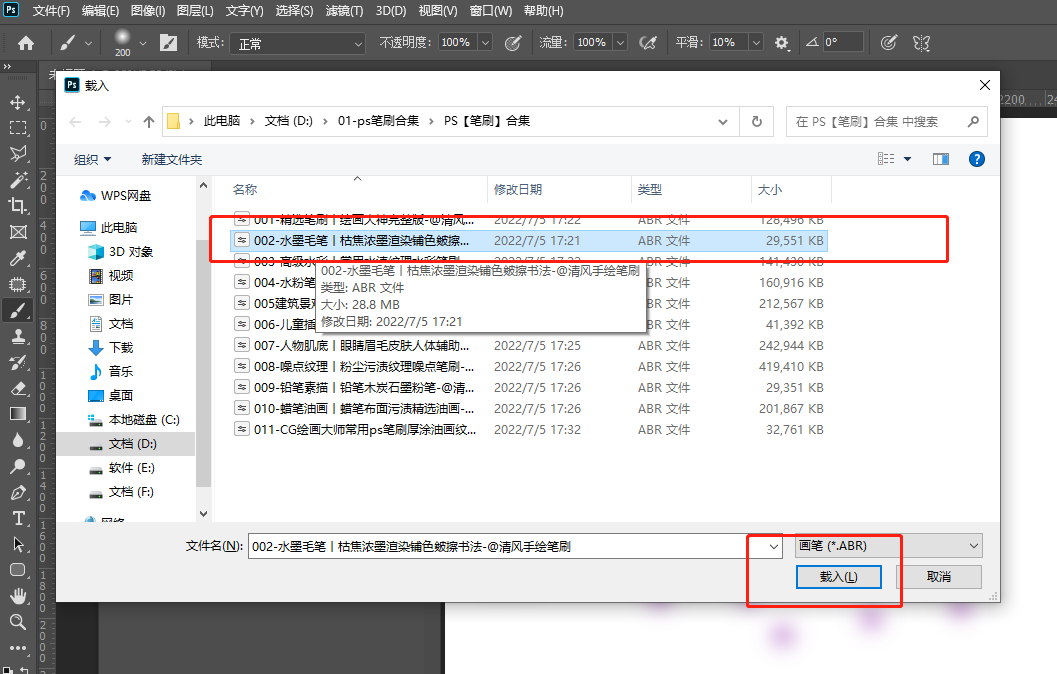
Task: Open the 滤镜(T) menu
Action: [344, 11]
